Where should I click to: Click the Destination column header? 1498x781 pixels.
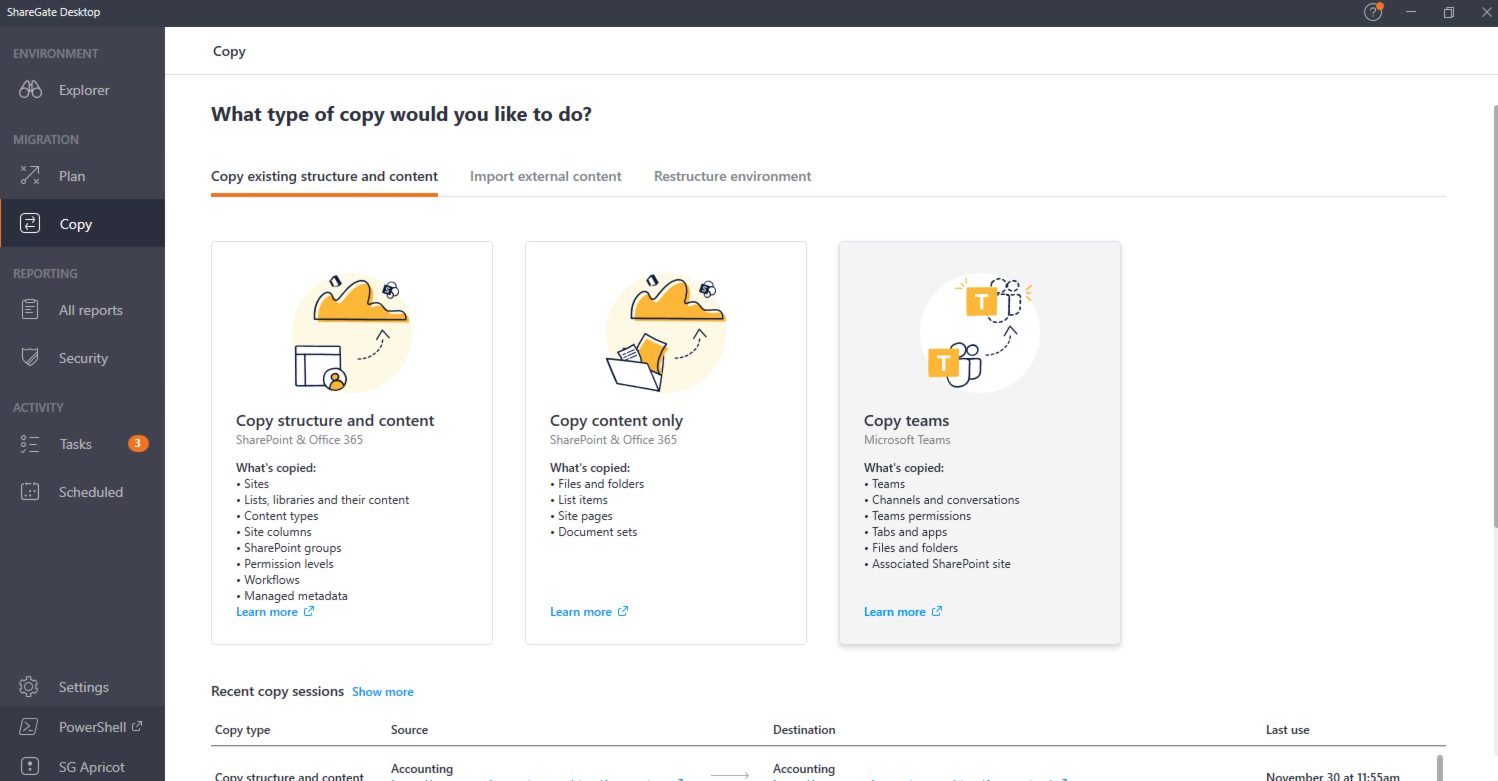804,730
